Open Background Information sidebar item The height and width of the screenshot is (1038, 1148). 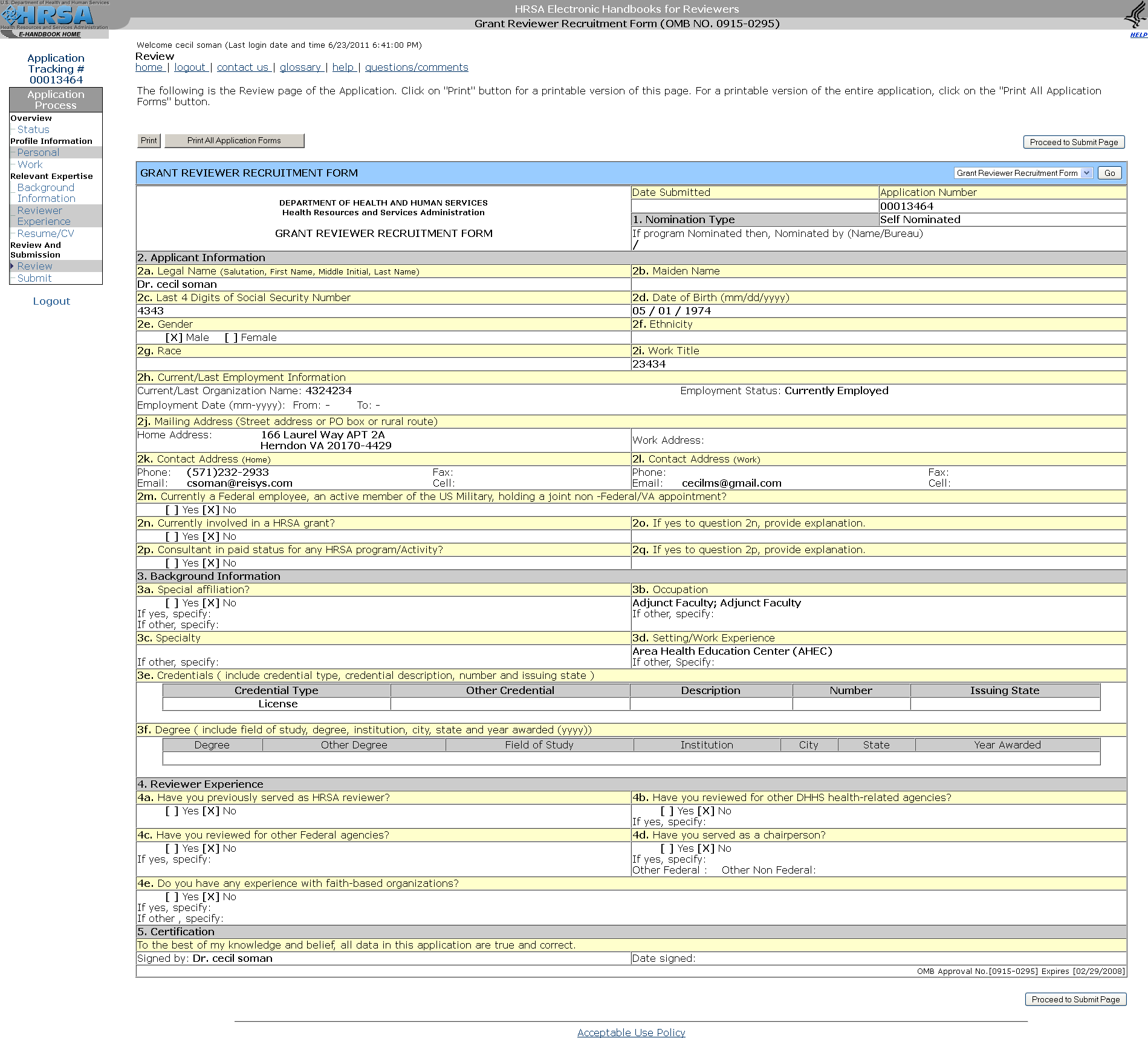[x=46, y=193]
